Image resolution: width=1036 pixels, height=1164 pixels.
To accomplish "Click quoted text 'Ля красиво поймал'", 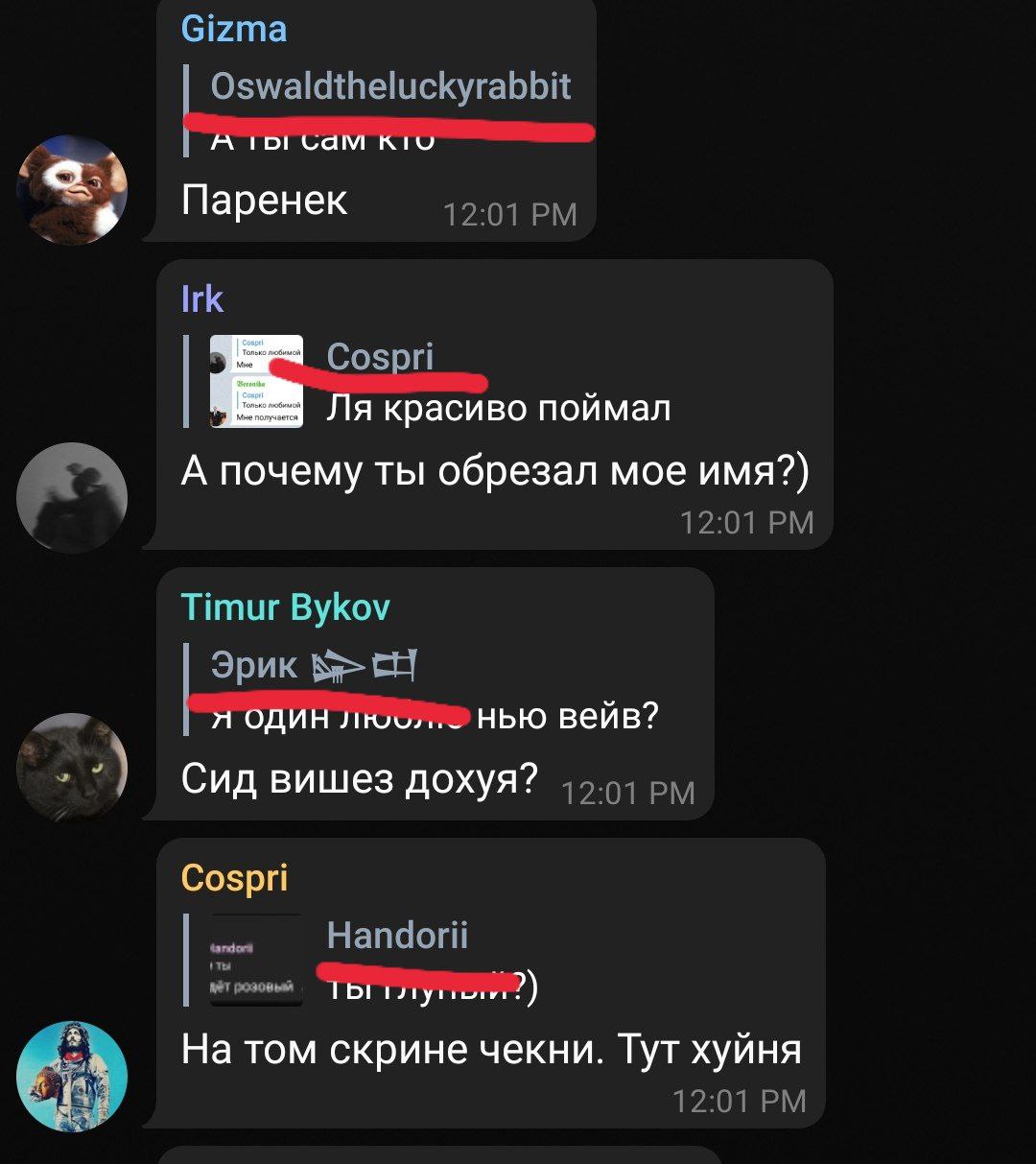I will point(499,408).
